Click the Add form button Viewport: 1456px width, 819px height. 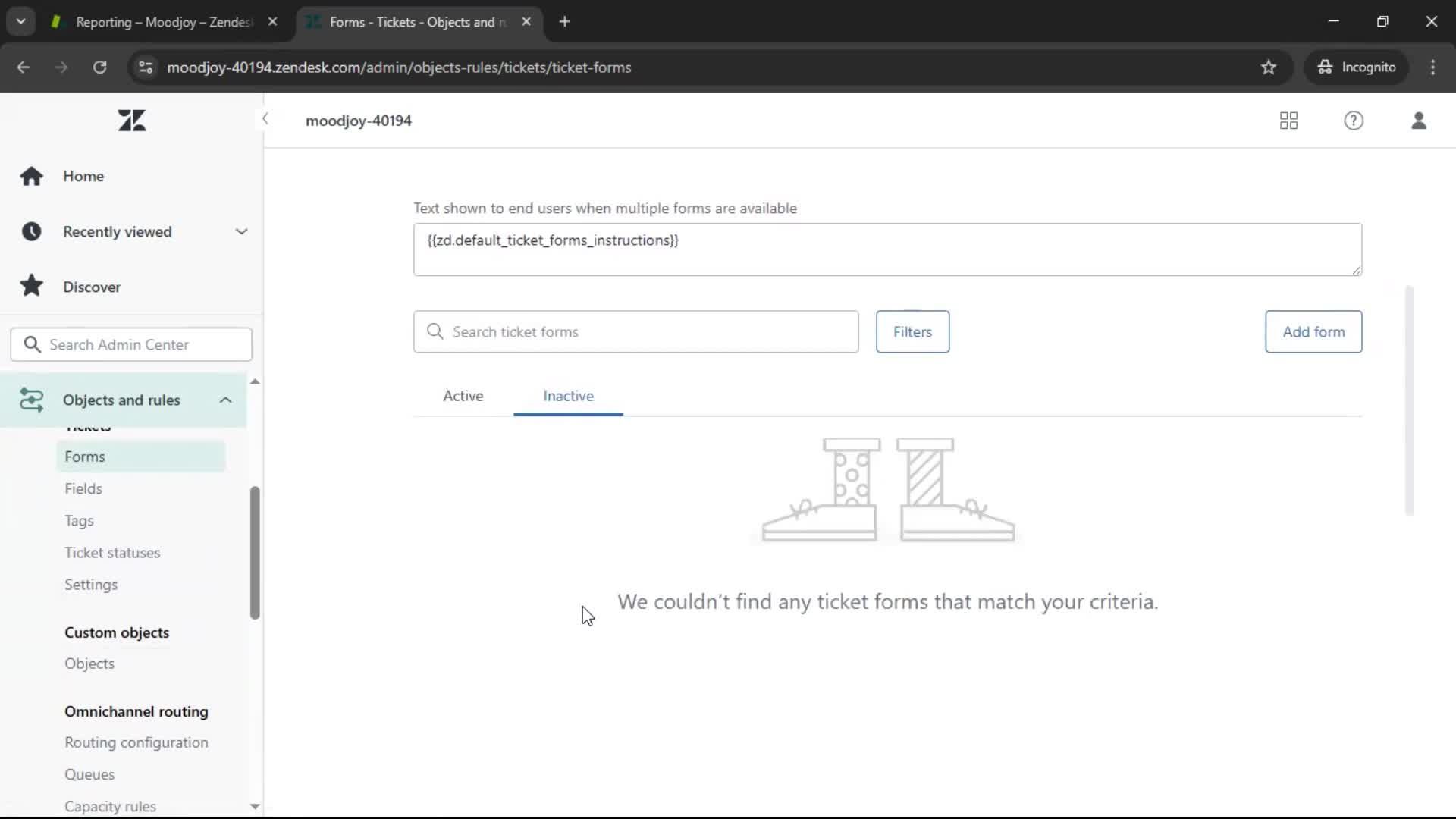(x=1313, y=332)
